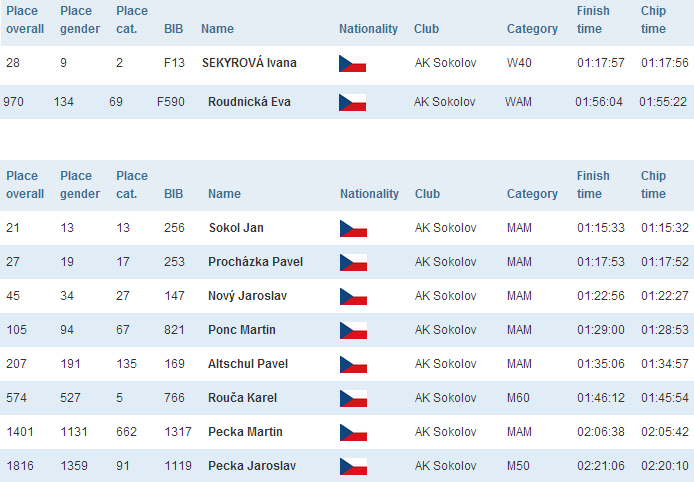The width and height of the screenshot is (694, 482).
Task: Select chip time 01:55:22
Action: click(663, 102)
